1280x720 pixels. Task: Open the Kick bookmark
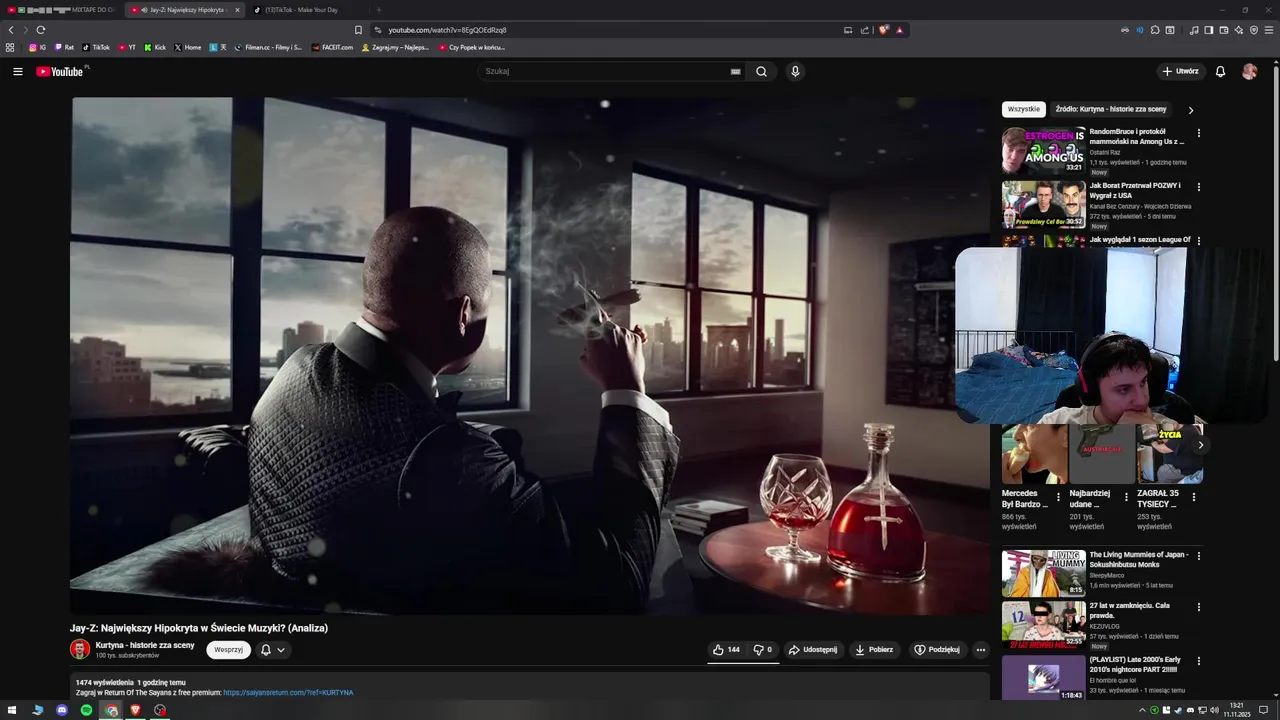[x=155, y=47]
